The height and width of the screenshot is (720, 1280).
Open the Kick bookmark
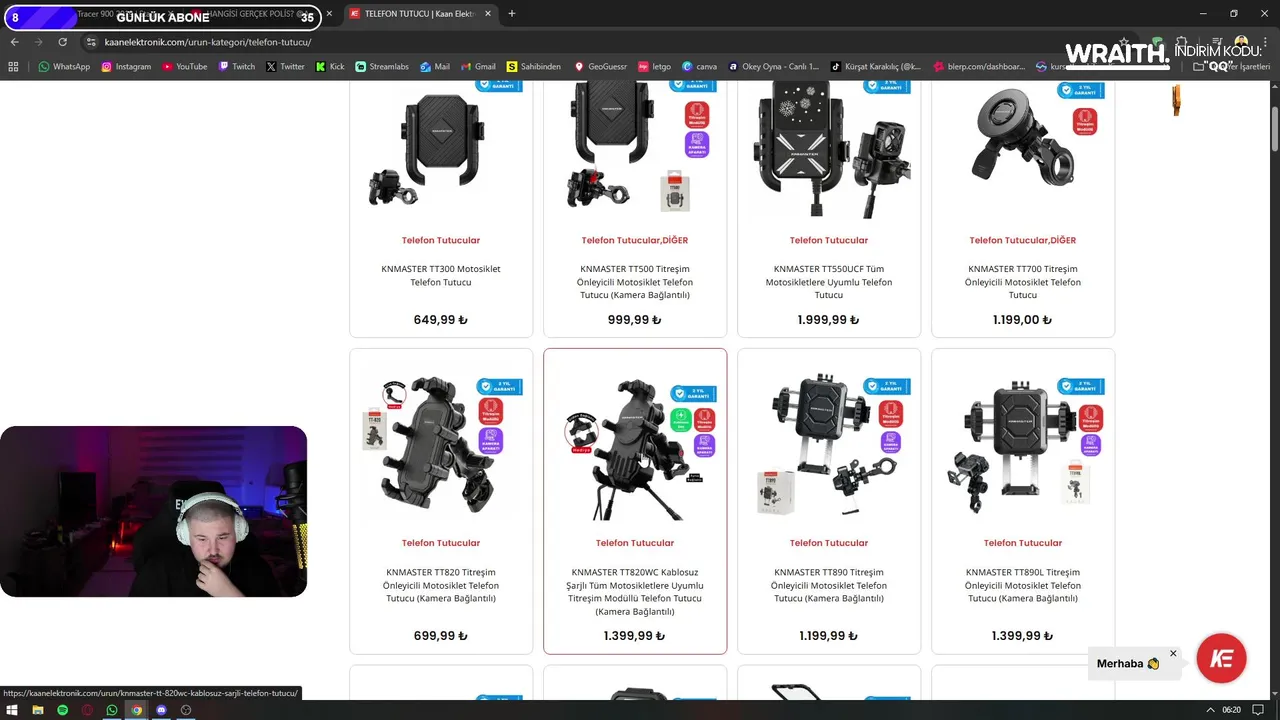pos(330,67)
